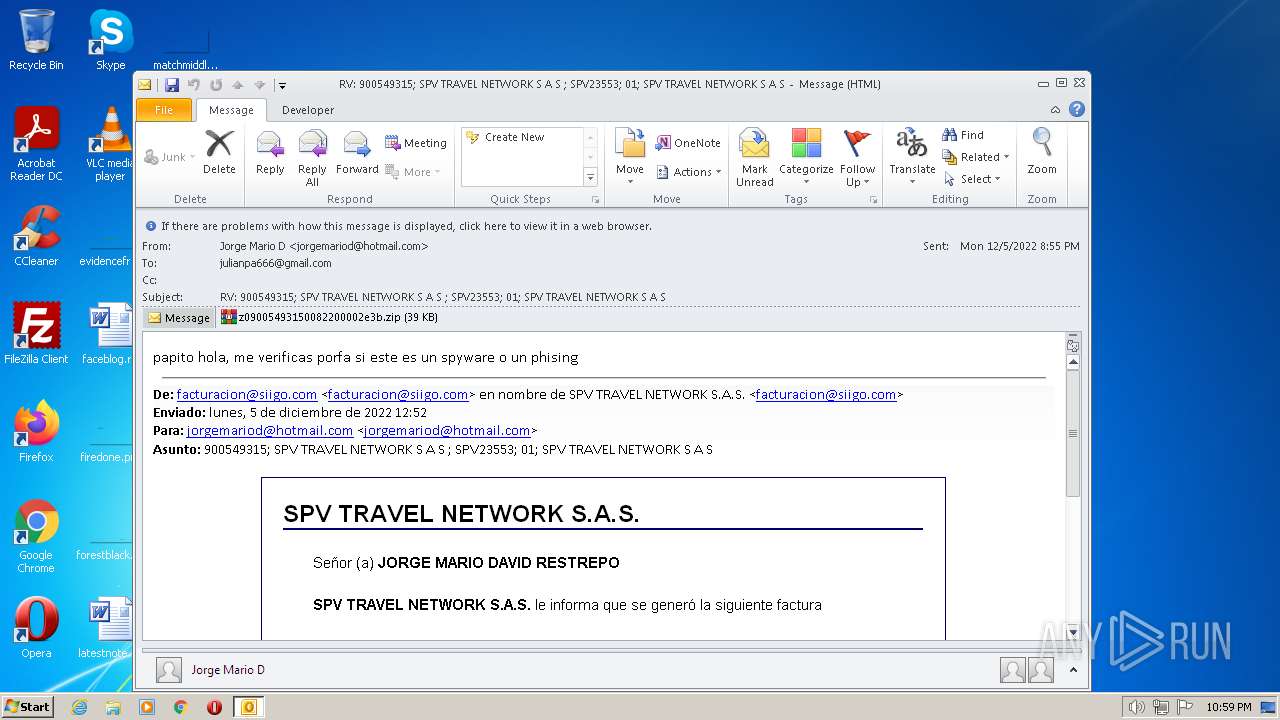
Task: Open the CCleaner desktop icon
Action: [36, 237]
